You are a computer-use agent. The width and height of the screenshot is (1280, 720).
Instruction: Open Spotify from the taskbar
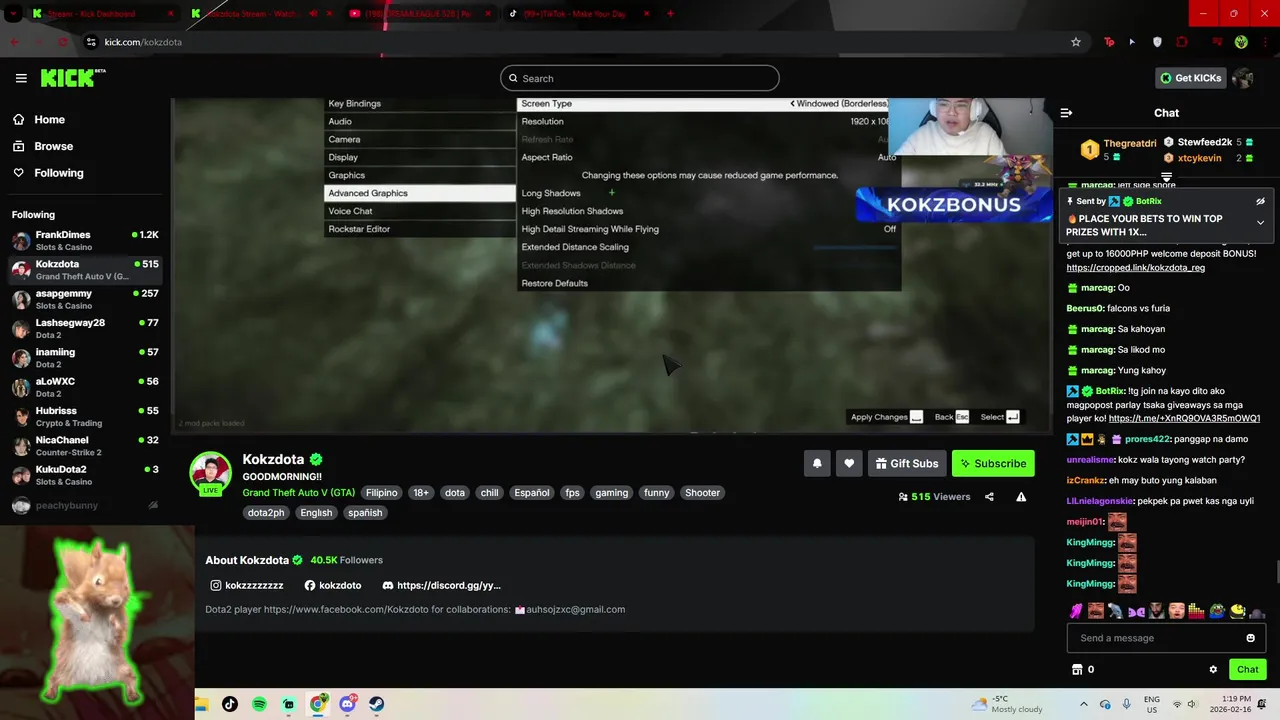(259, 704)
